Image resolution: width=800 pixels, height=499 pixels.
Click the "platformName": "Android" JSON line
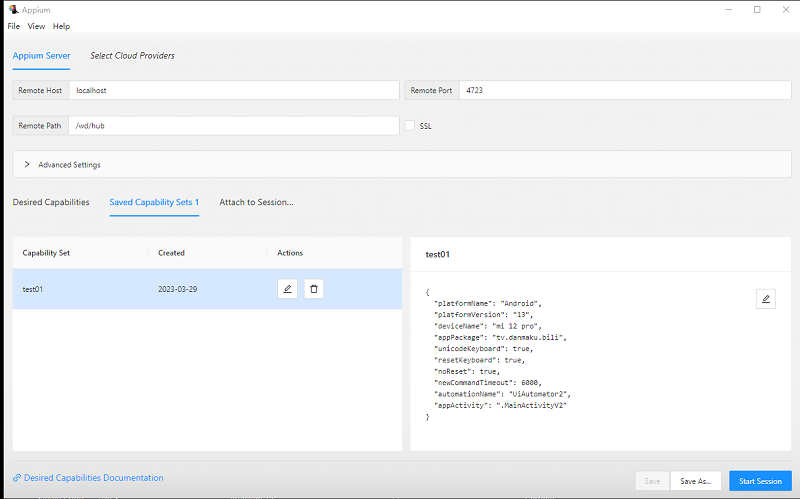(x=488, y=303)
